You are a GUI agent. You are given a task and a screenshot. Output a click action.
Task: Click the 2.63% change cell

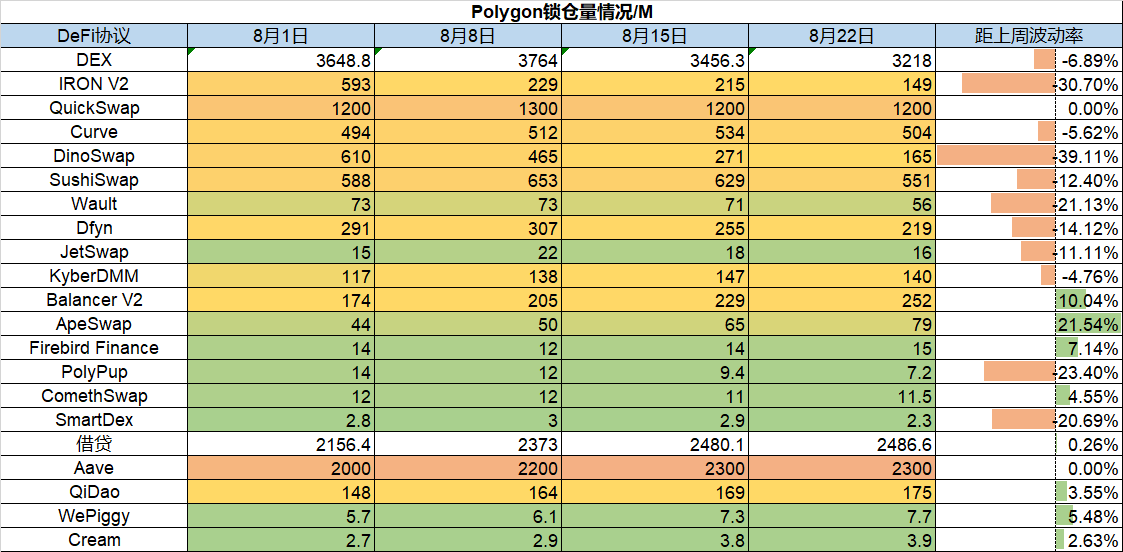1029,540
